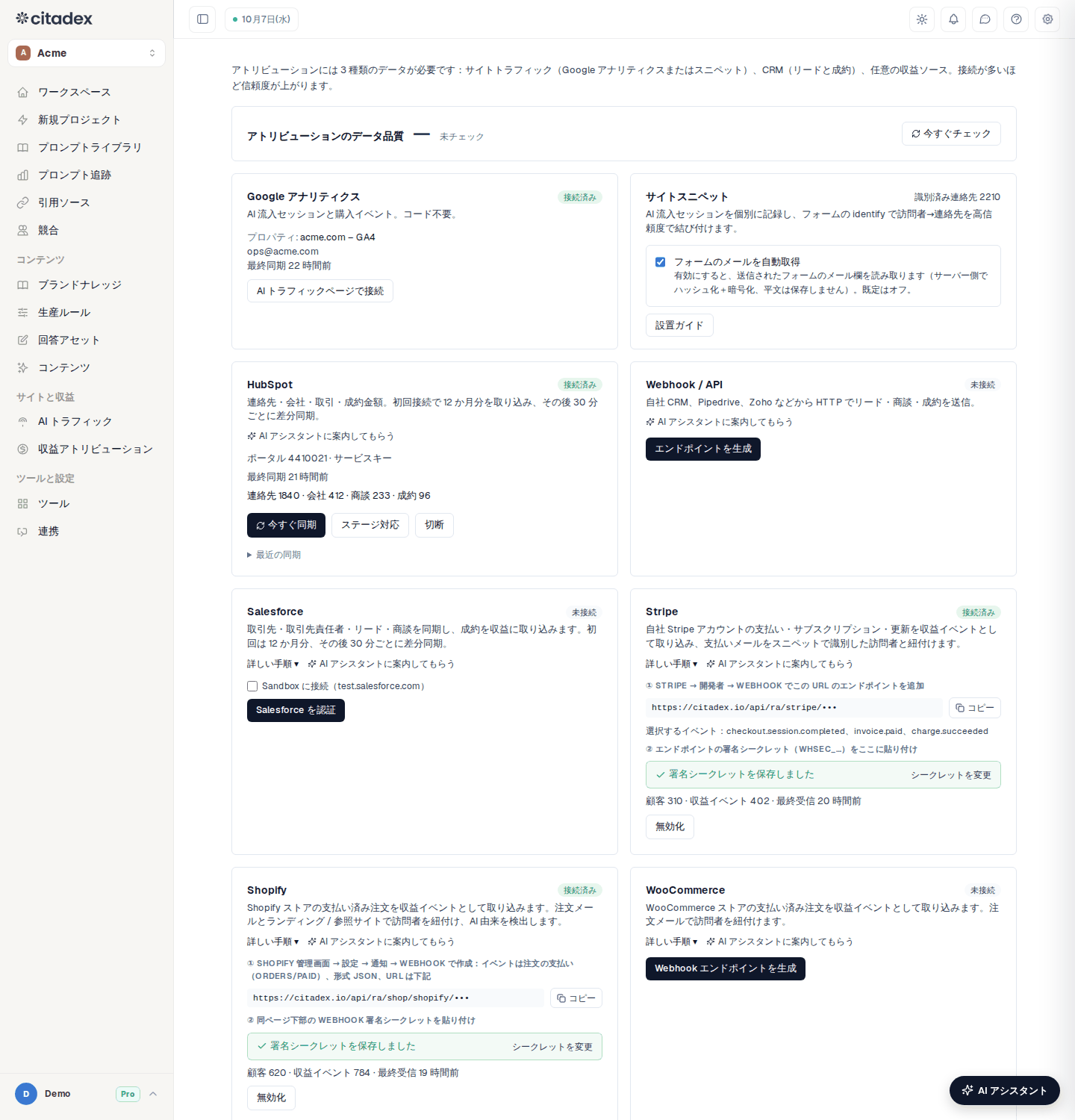Expand the Demo account menu chevron

153,1094
